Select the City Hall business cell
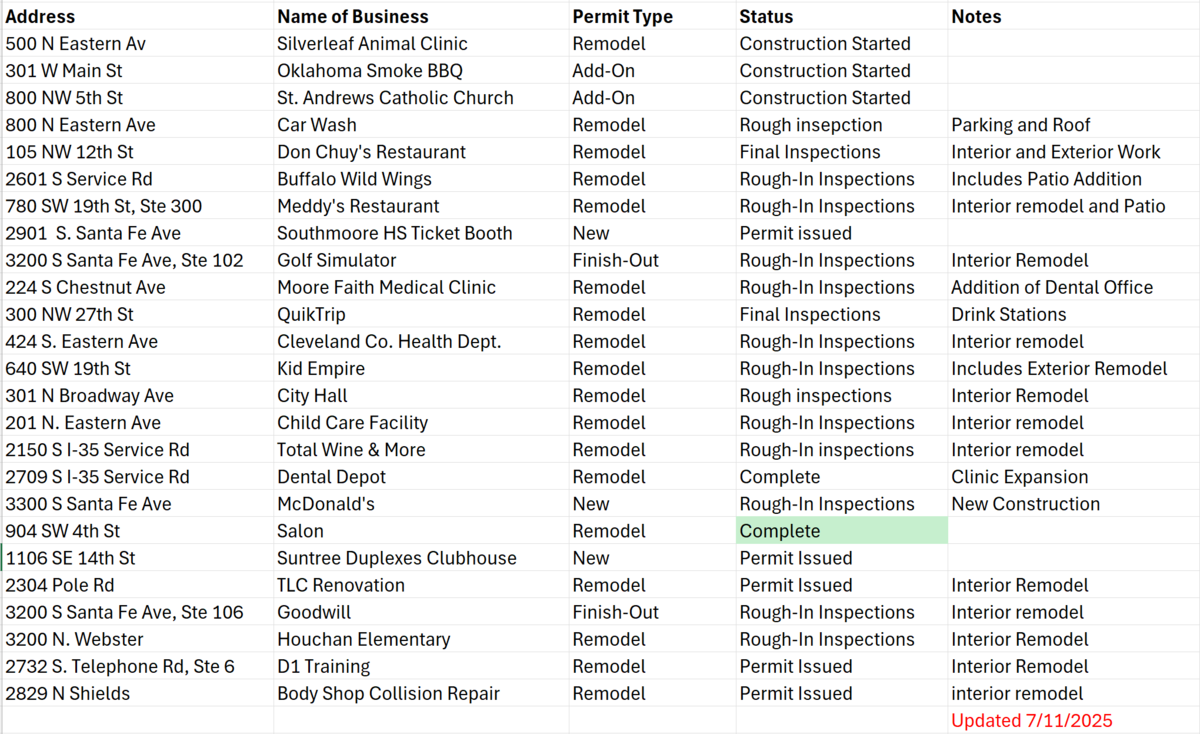1200x734 pixels. pyautogui.click(x=421, y=395)
